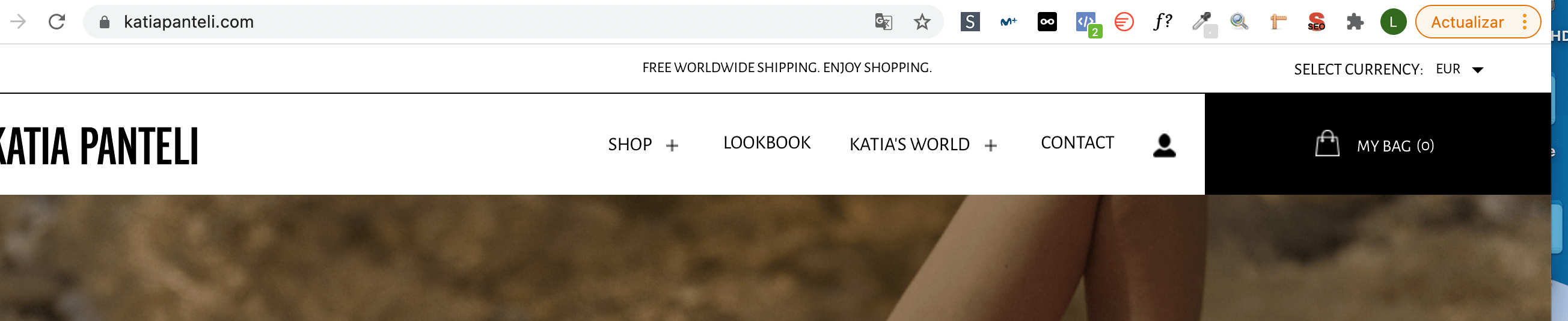Open MY BAG (0) link

click(1394, 146)
